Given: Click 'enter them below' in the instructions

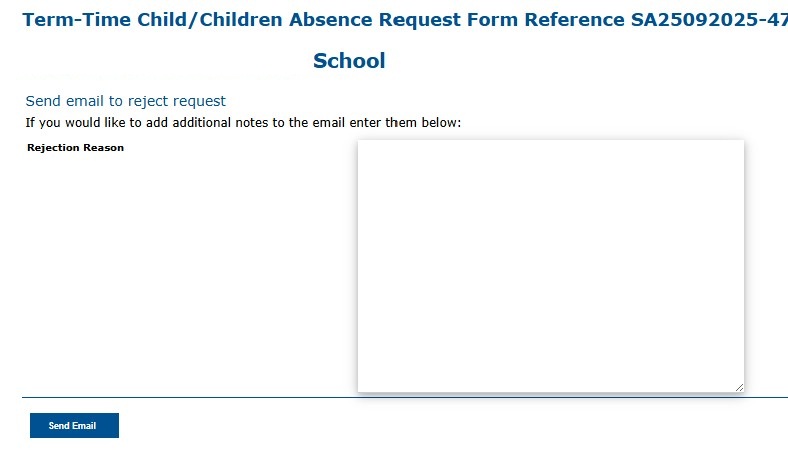Looking at the screenshot, I should coord(413,123).
